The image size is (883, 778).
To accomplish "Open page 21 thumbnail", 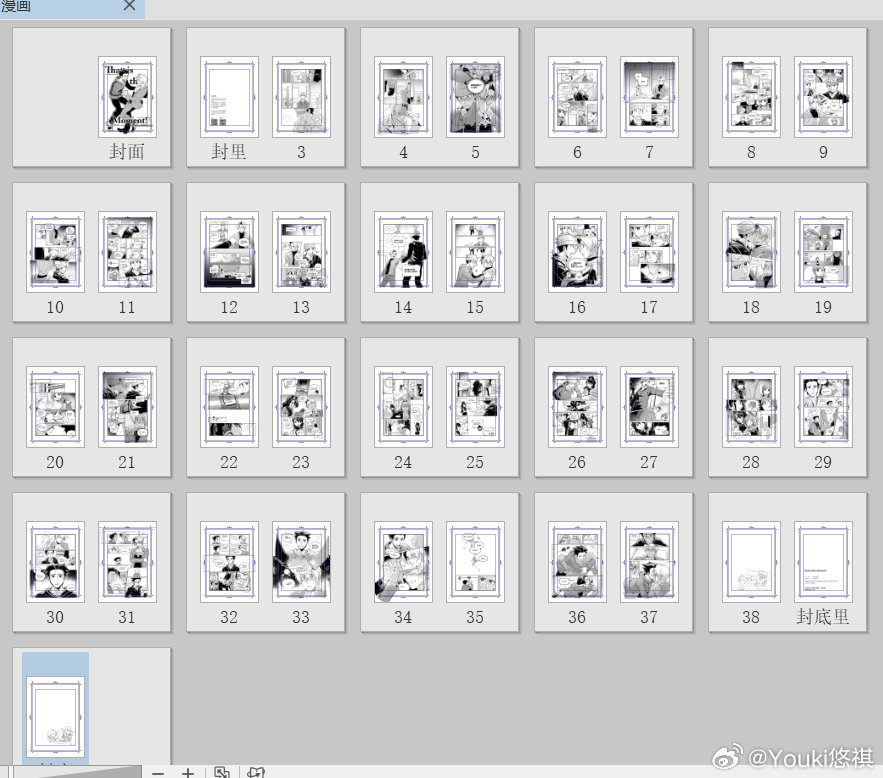I will [127, 406].
